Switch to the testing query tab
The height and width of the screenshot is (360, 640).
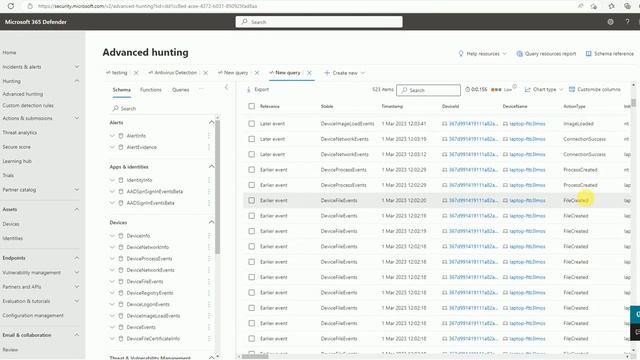coord(117,73)
